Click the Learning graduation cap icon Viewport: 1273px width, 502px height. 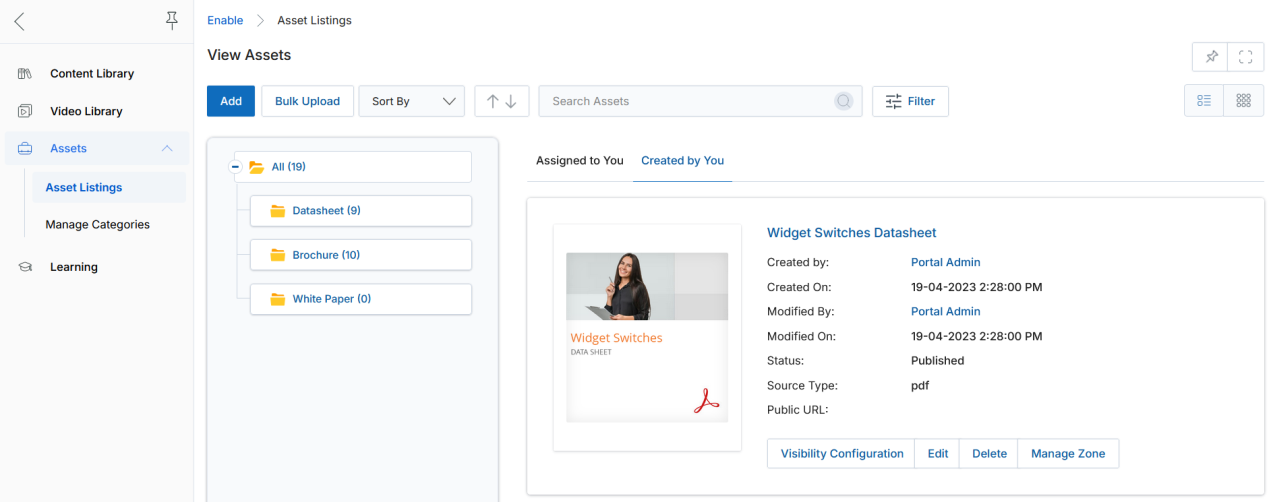coord(25,267)
